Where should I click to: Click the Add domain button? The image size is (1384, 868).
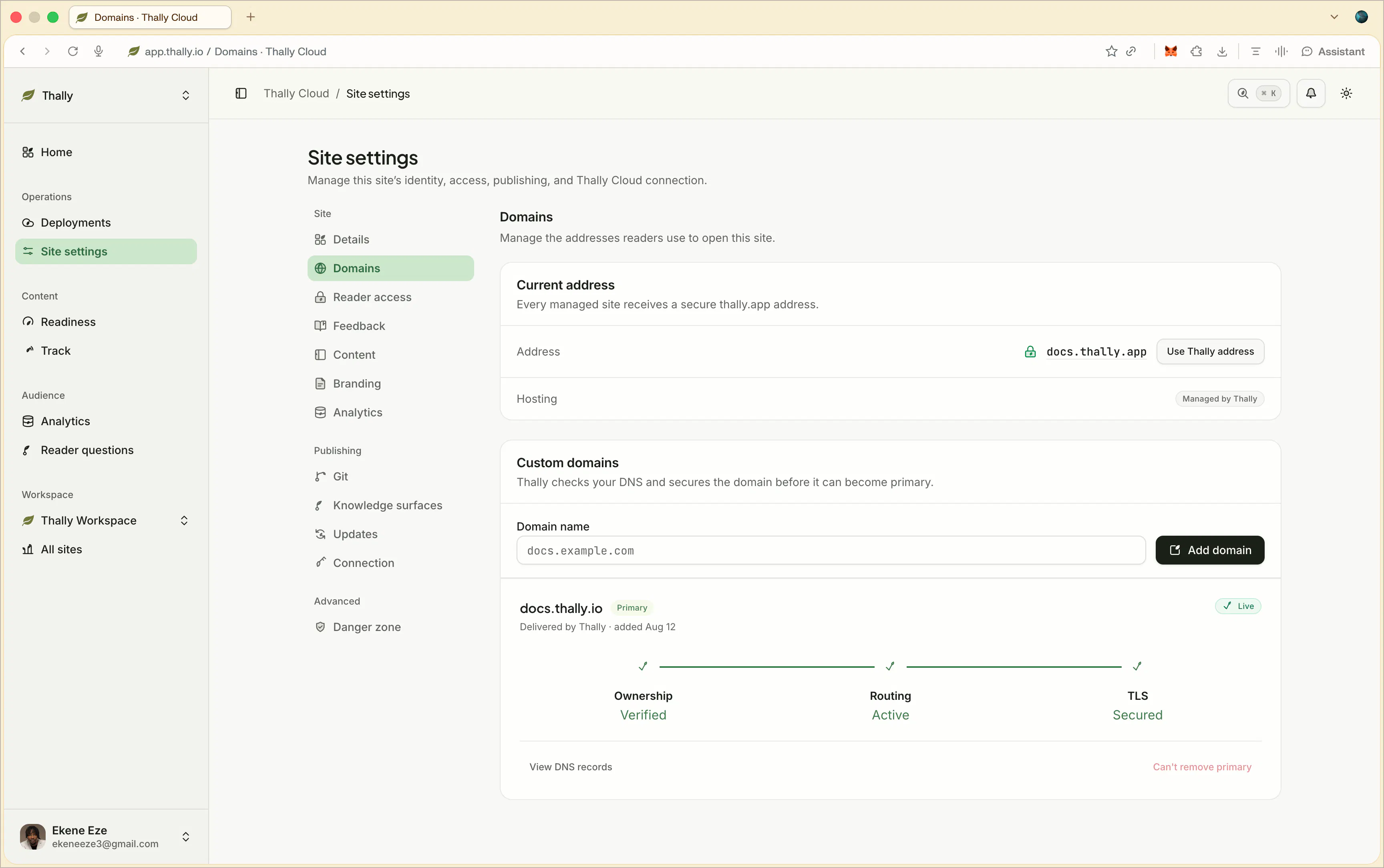point(1209,551)
